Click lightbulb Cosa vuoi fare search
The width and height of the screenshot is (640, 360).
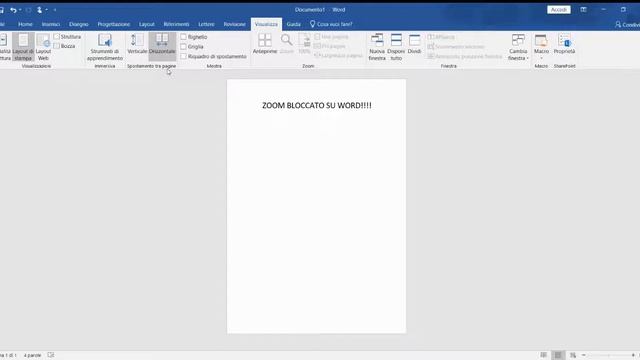pos(331,24)
